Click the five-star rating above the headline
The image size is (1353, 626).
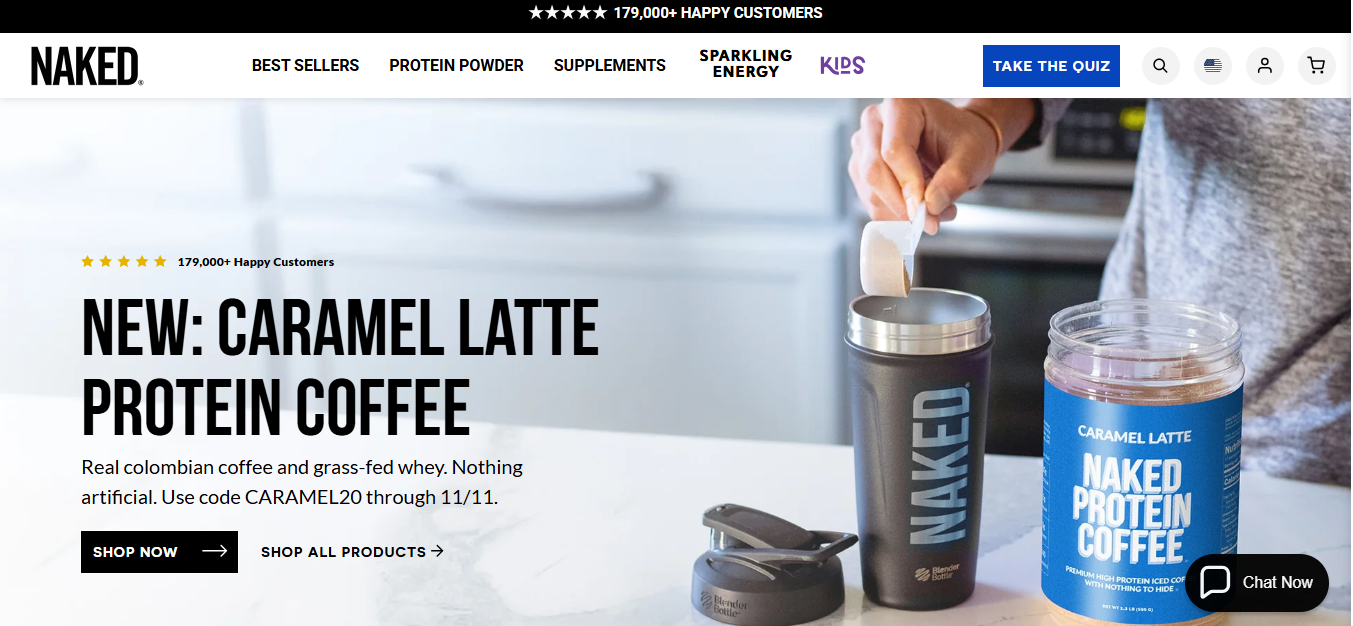pyautogui.click(x=124, y=262)
